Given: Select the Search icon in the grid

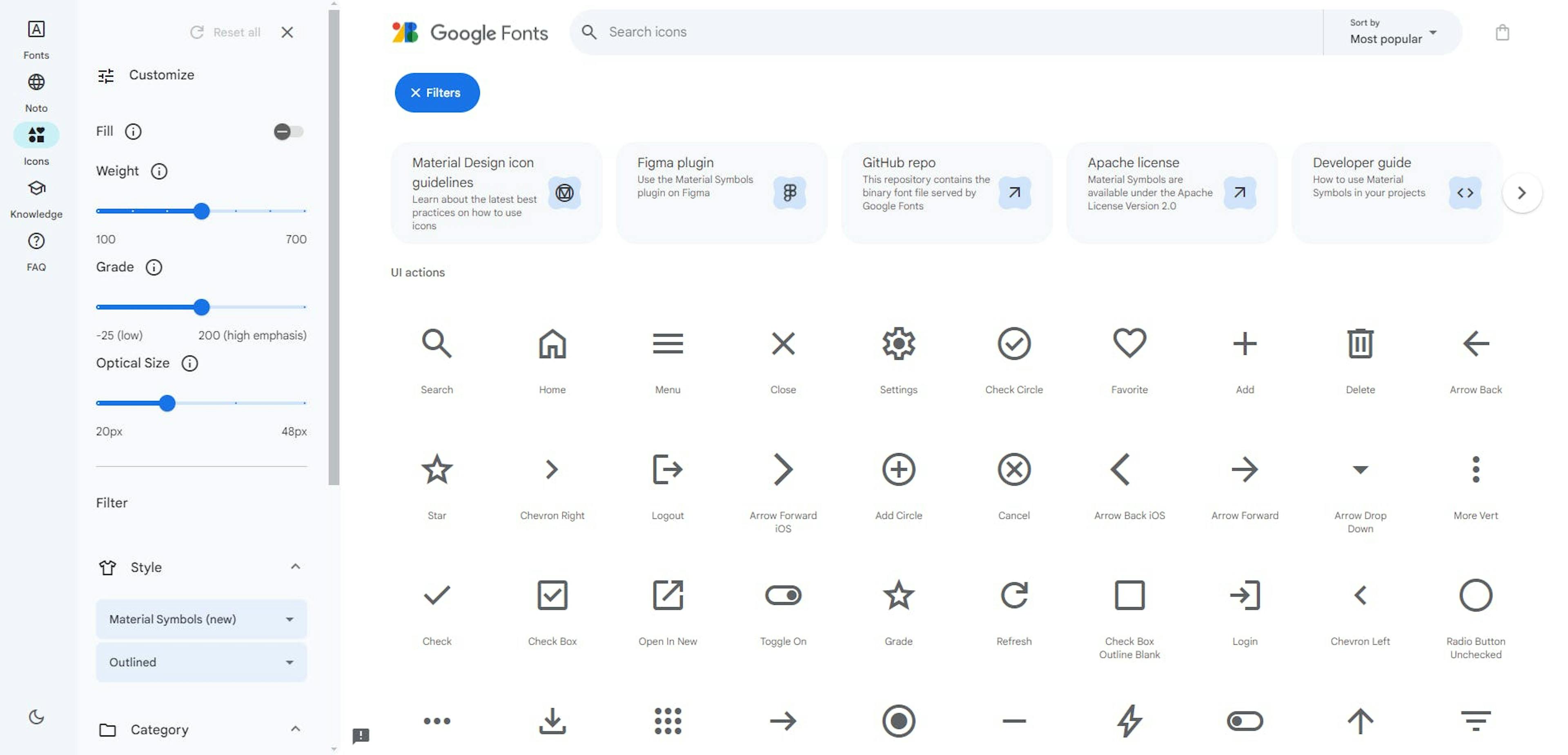Looking at the screenshot, I should pos(437,344).
